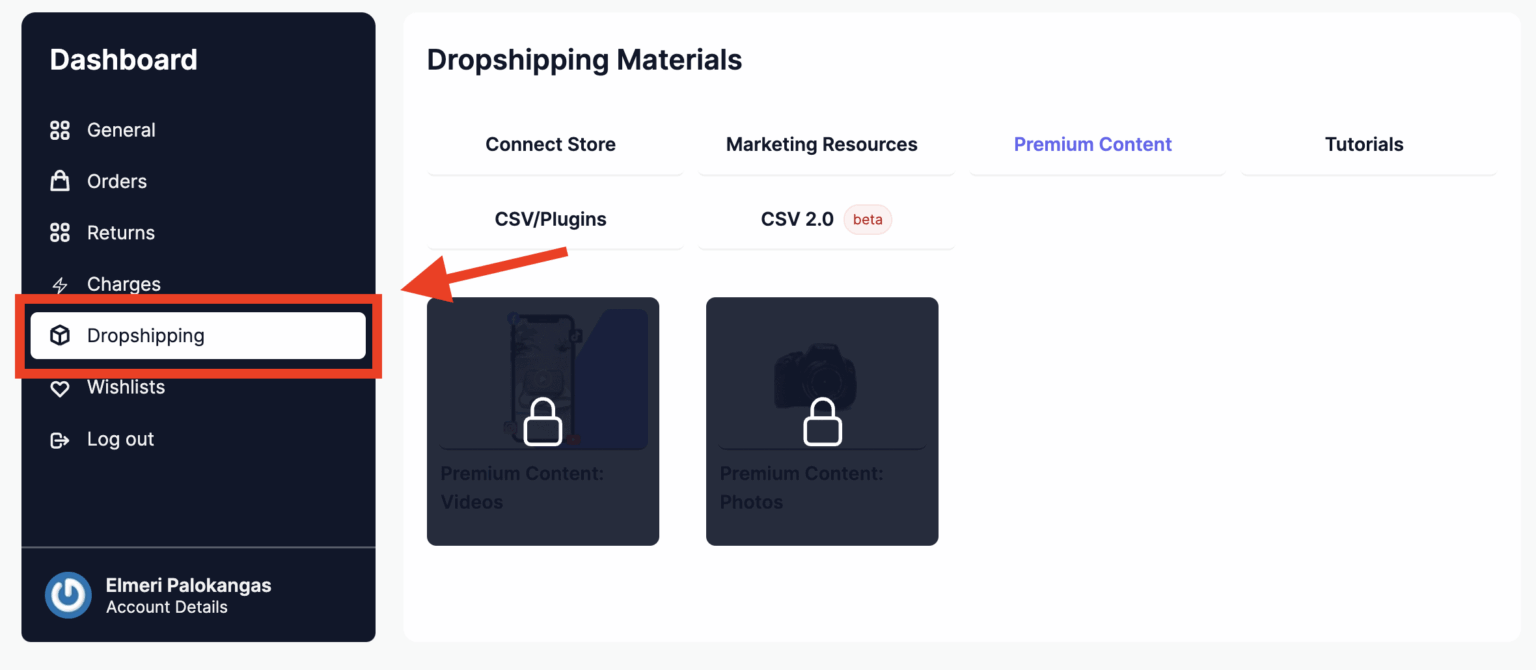Click the Dropshipping cube icon

[x=59, y=335]
